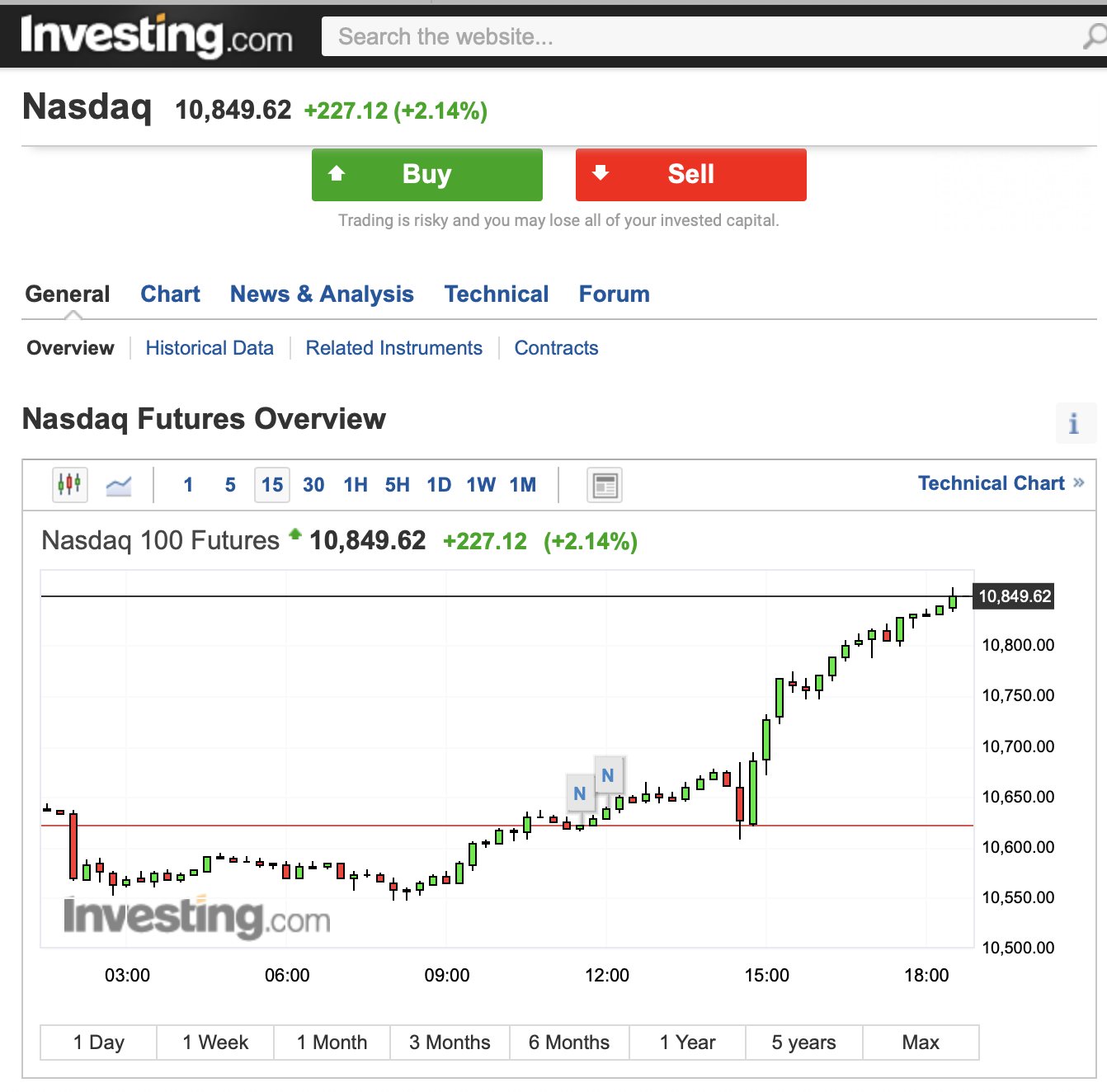Click the 10,849.62 current price label on axis
The image size is (1107, 1092).
point(1015,596)
